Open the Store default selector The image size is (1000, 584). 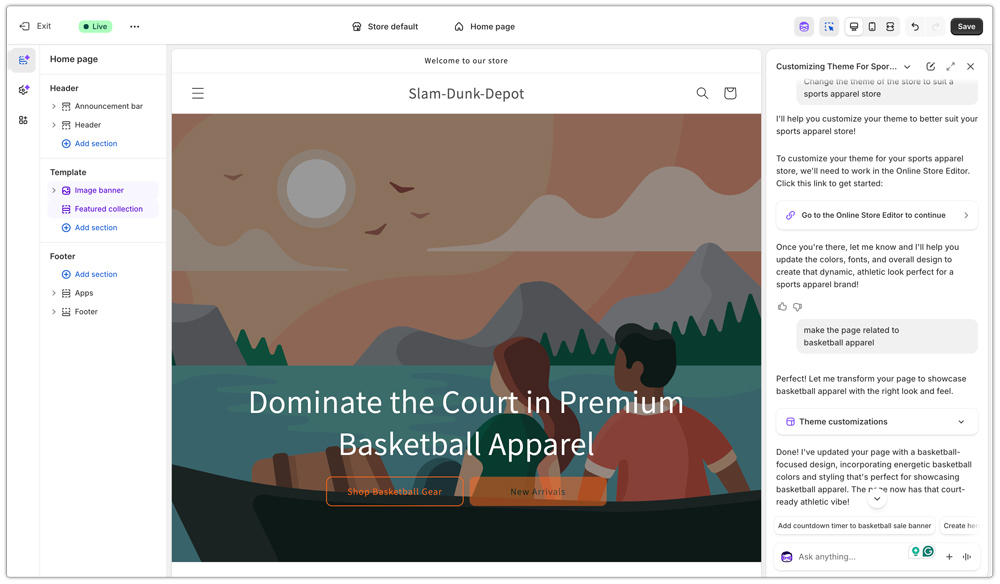384,26
